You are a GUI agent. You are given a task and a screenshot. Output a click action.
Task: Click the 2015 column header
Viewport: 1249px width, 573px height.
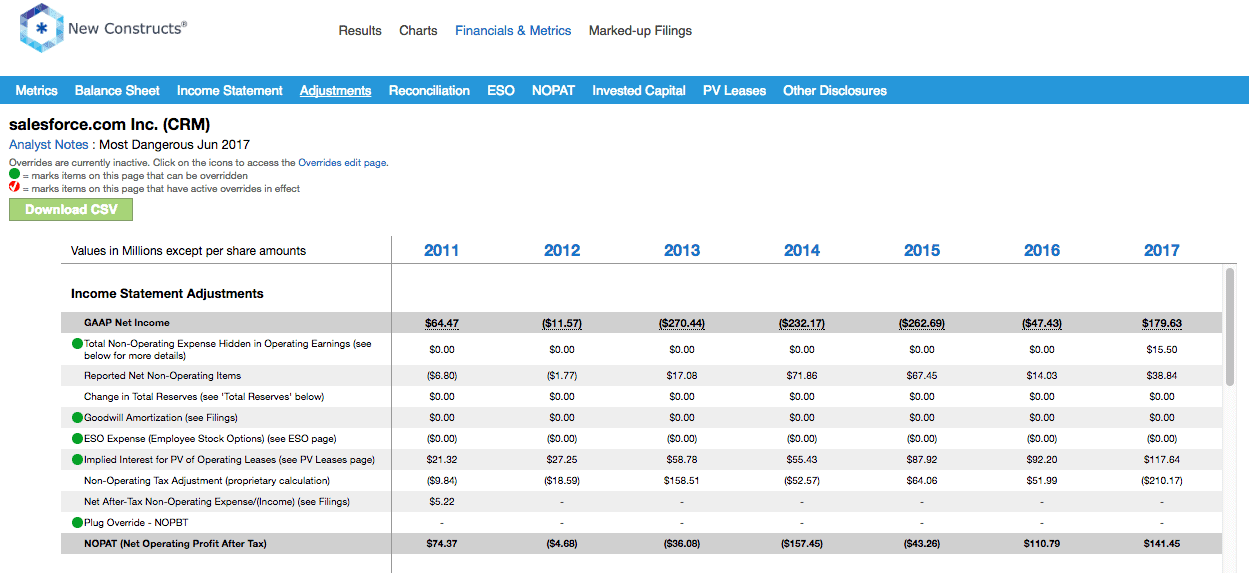(x=922, y=250)
